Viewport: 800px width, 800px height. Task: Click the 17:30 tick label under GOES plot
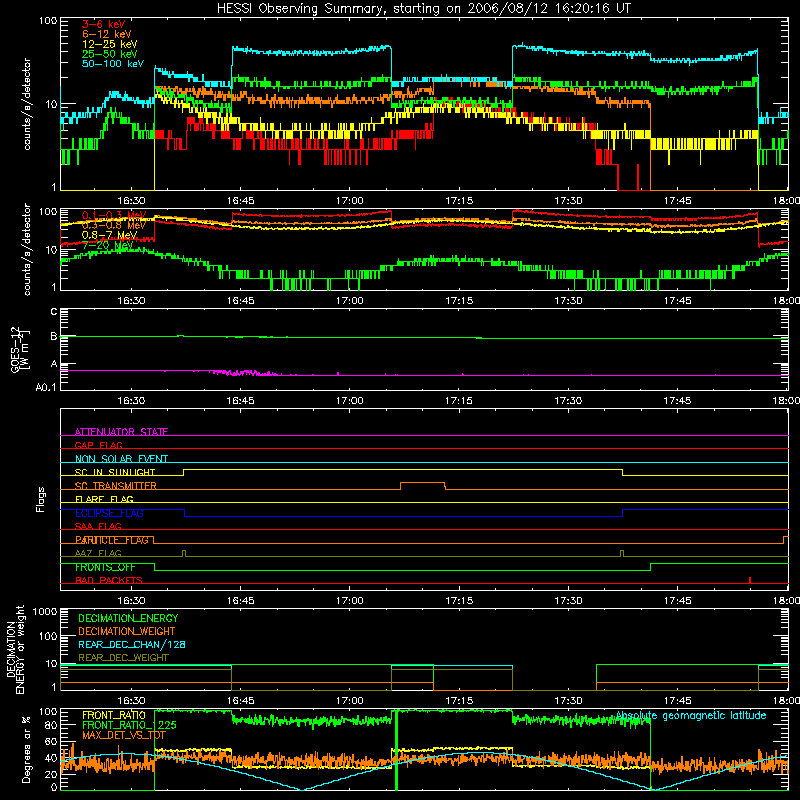(x=568, y=401)
